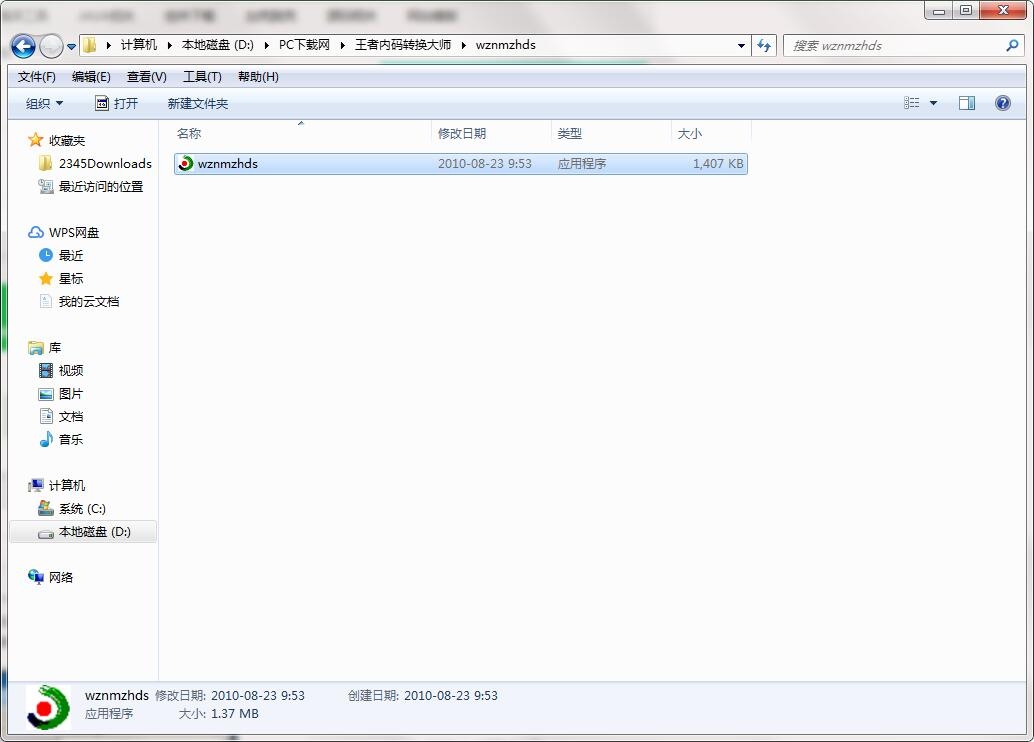1034x742 pixels.
Task: Select 计算机 in the address breadcrumb
Action: [138, 45]
